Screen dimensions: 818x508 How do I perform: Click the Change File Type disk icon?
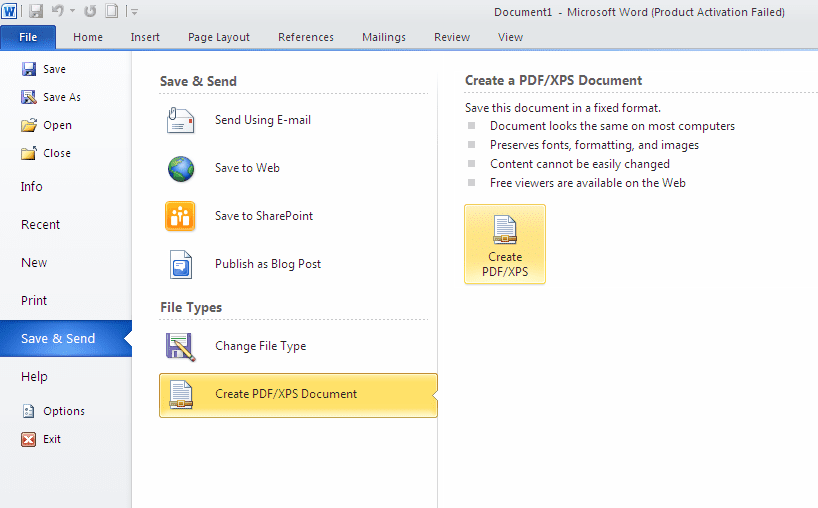tap(181, 347)
